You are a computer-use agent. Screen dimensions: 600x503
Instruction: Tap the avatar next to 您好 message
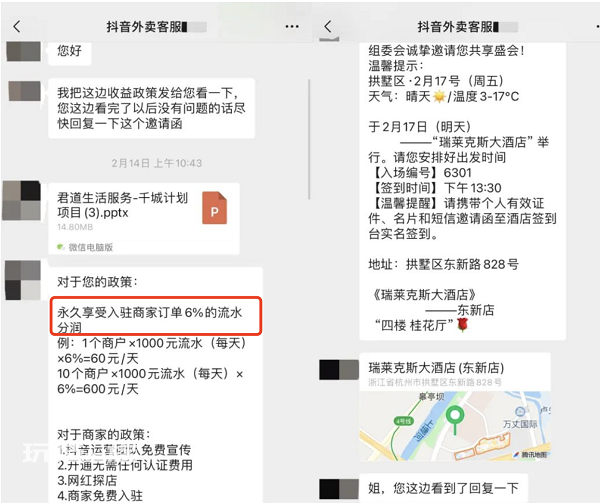pos(24,51)
